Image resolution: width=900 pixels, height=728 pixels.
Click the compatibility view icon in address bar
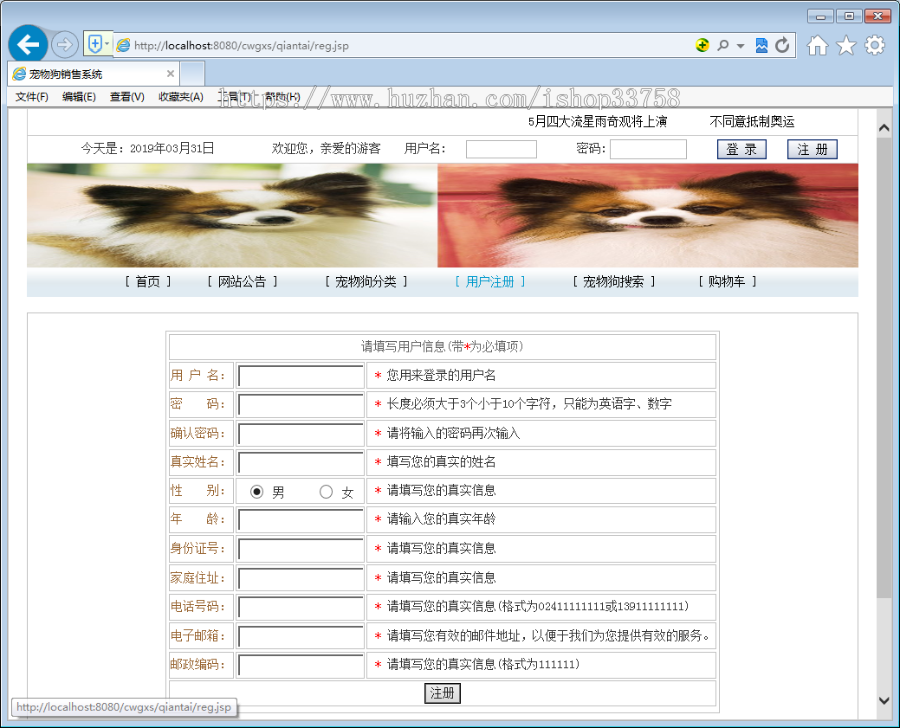[x=762, y=45]
